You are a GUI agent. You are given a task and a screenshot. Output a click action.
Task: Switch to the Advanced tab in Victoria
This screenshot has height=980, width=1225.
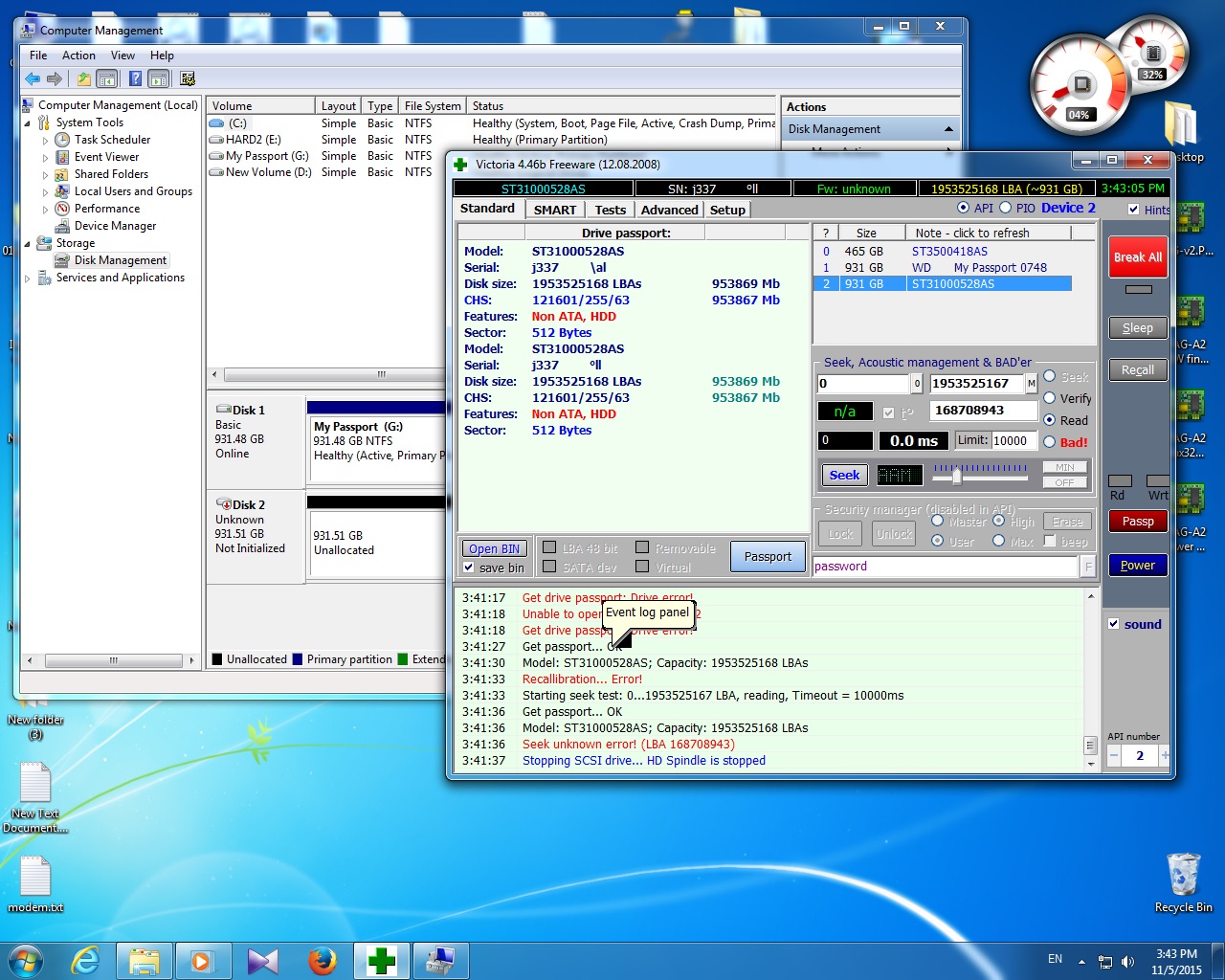(670, 211)
